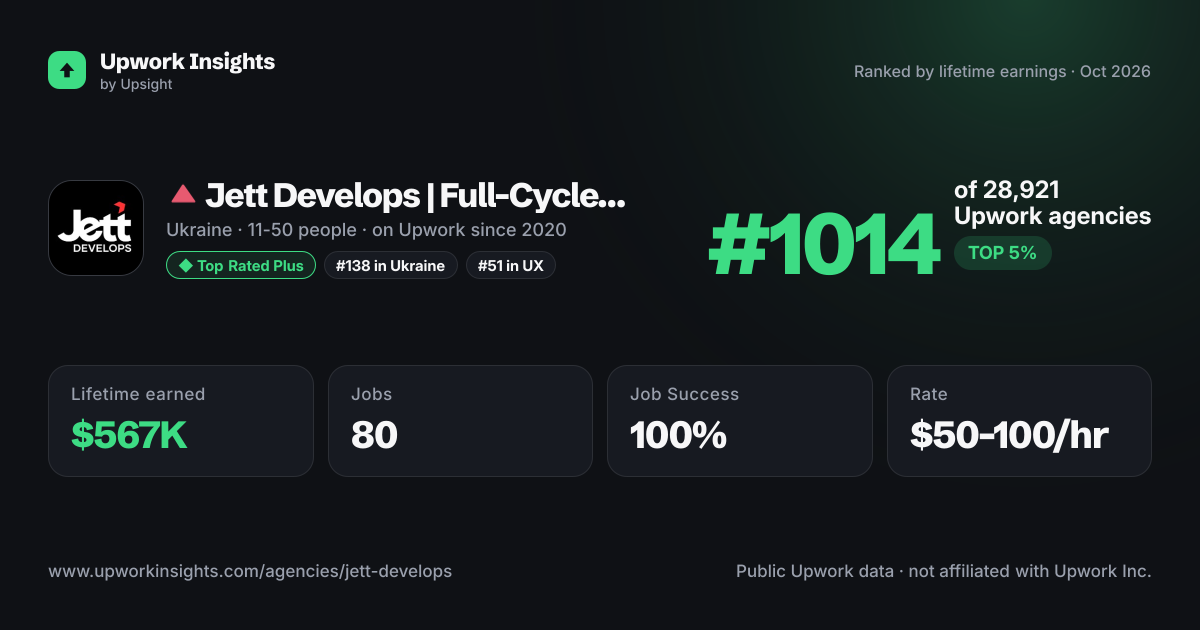Follow the upworkinsights.com agency URL link

click(250, 571)
